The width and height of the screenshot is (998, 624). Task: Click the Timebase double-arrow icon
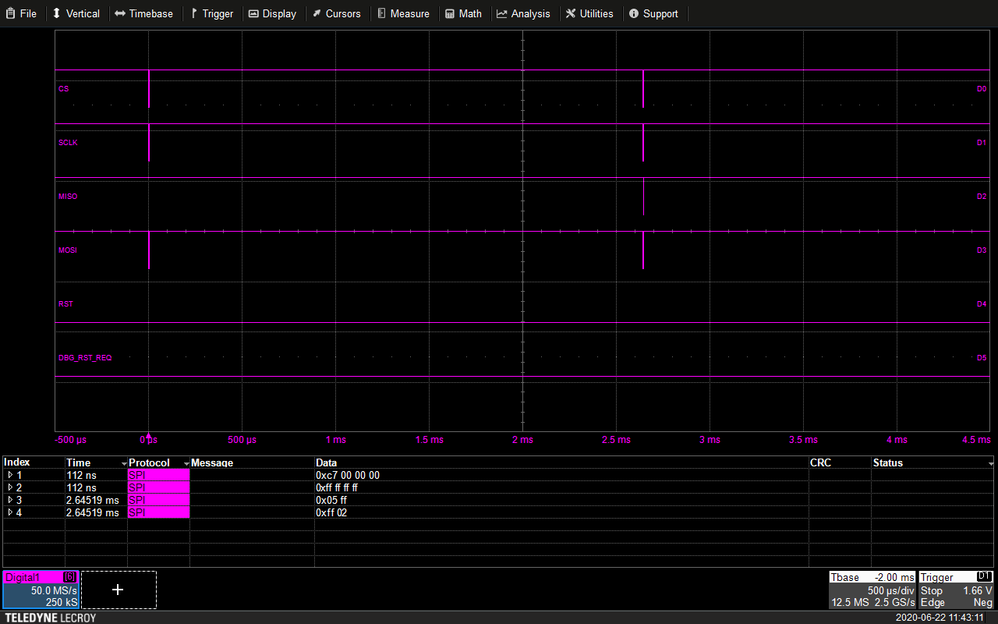pyautogui.click(x=120, y=14)
